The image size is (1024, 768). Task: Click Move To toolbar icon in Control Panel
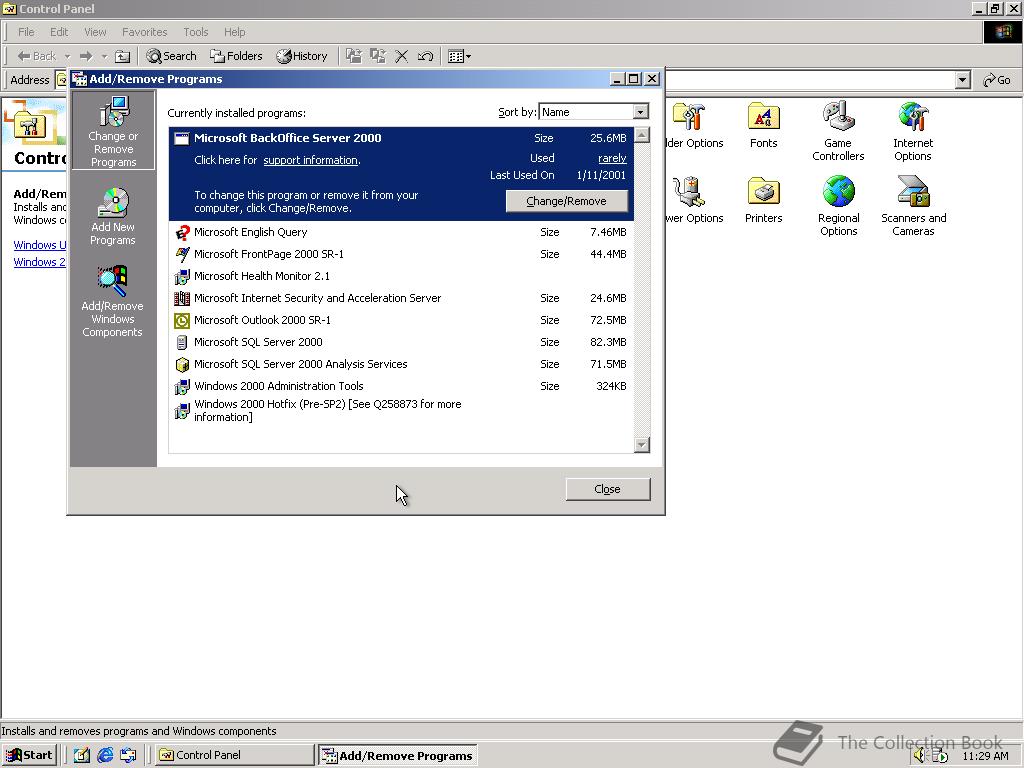(x=354, y=56)
